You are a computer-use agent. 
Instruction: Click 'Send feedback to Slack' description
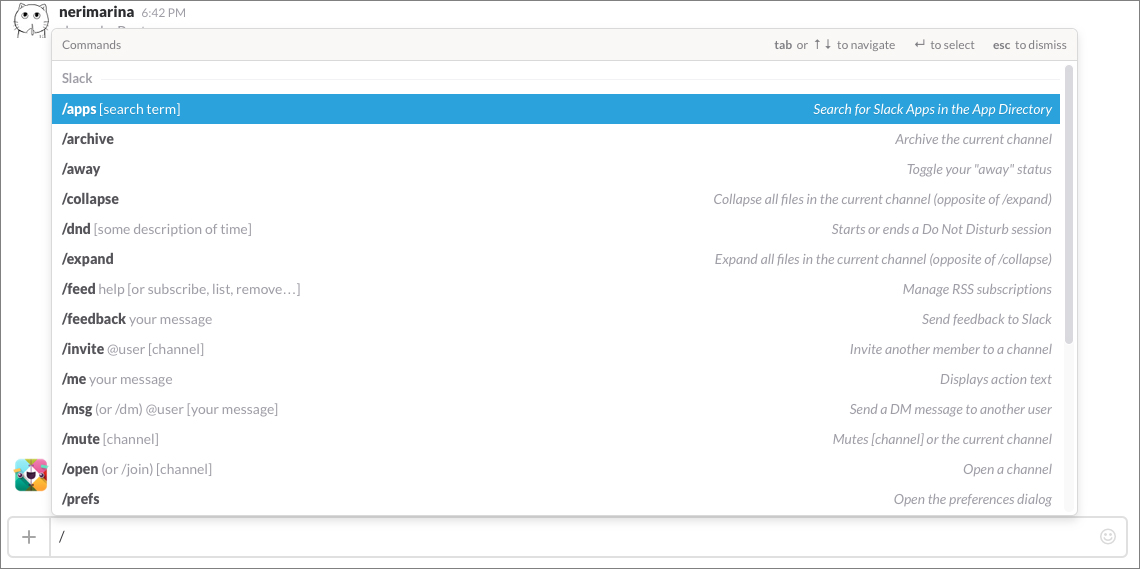click(987, 319)
